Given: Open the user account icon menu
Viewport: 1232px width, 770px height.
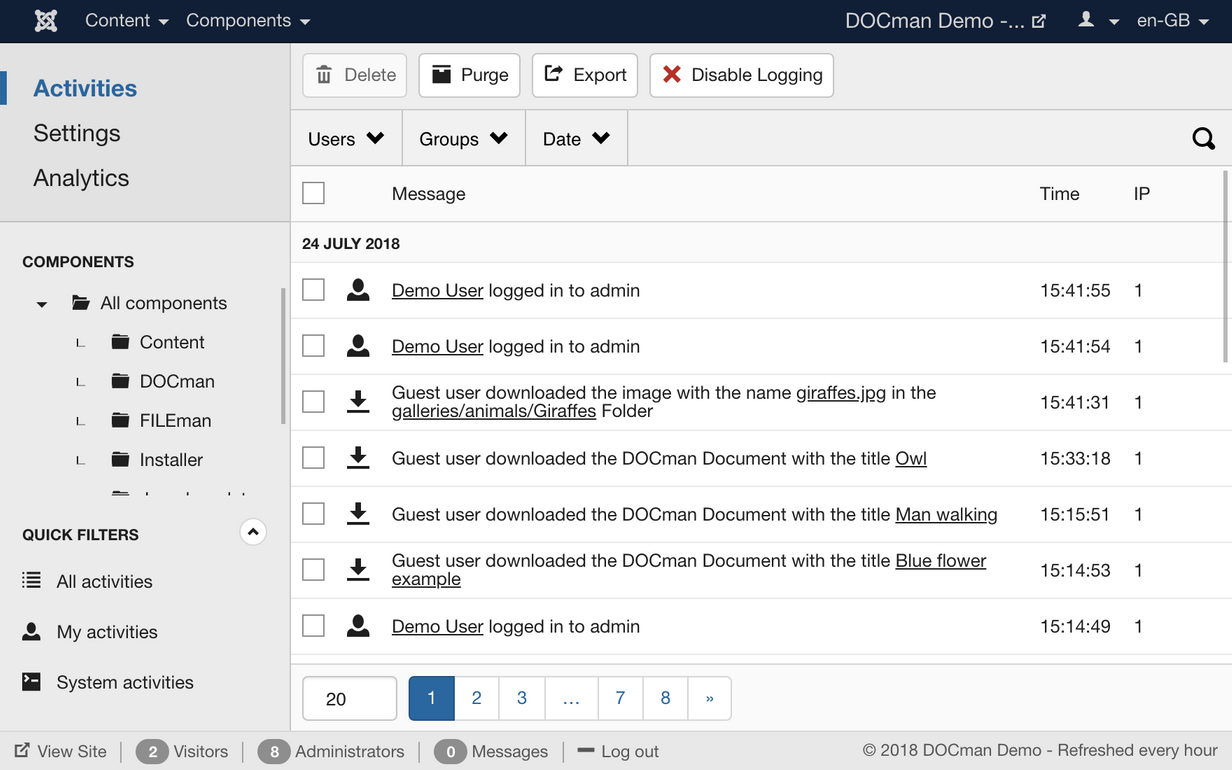Looking at the screenshot, I should tap(1097, 20).
